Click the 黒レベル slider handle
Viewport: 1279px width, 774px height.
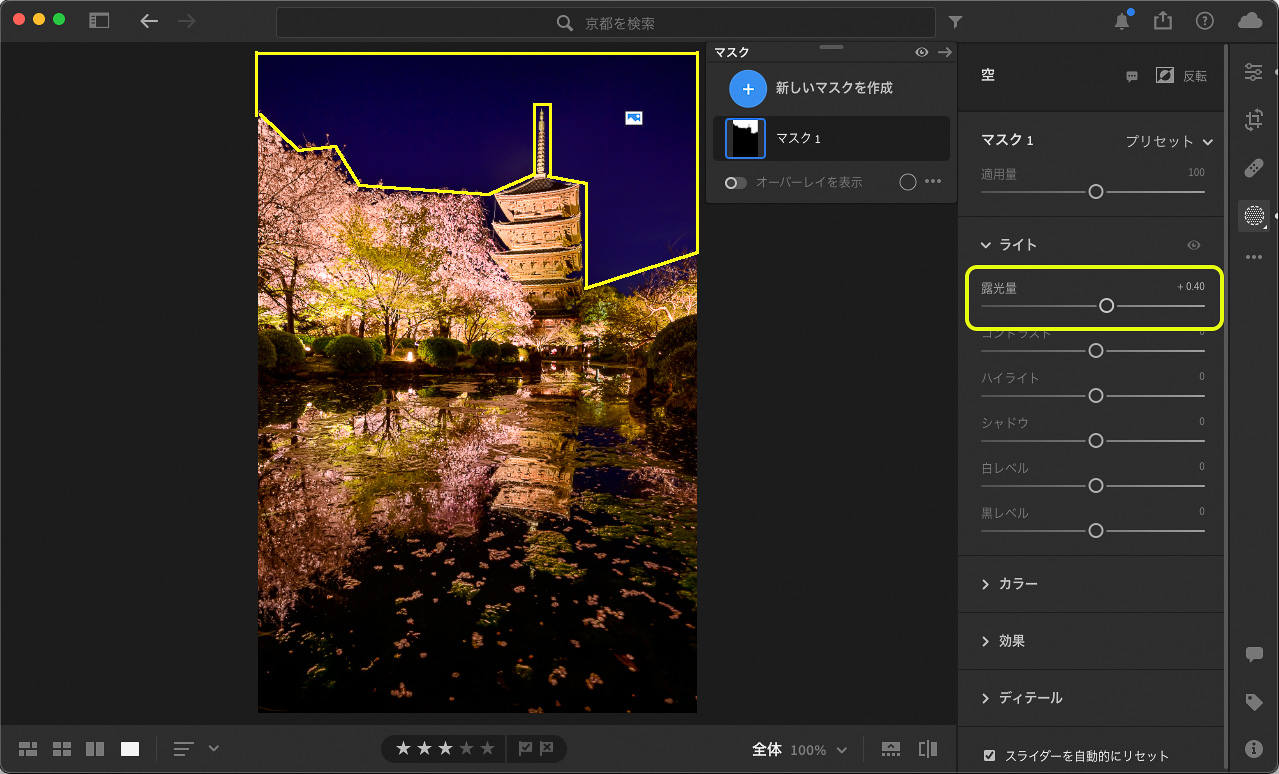click(x=1095, y=531)
